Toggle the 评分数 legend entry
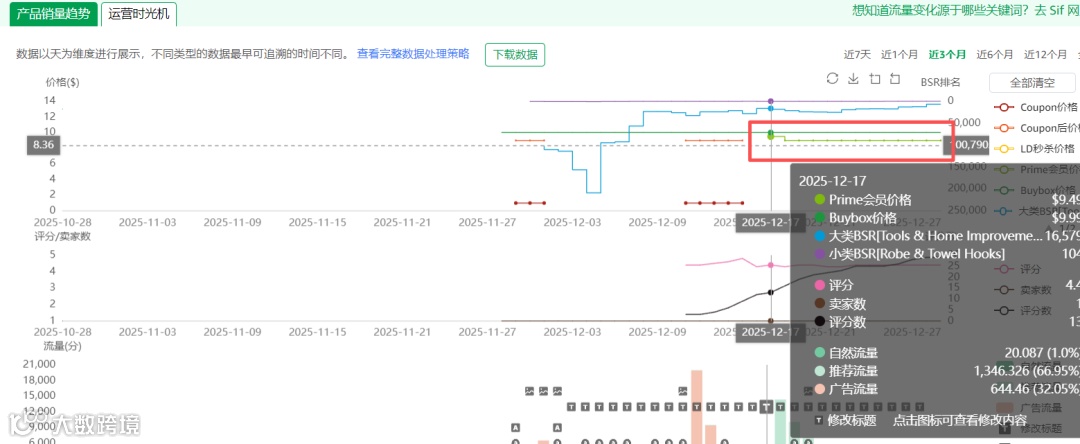The width and height of the screenshot is (1080, 444). (x=1024, y=310)
